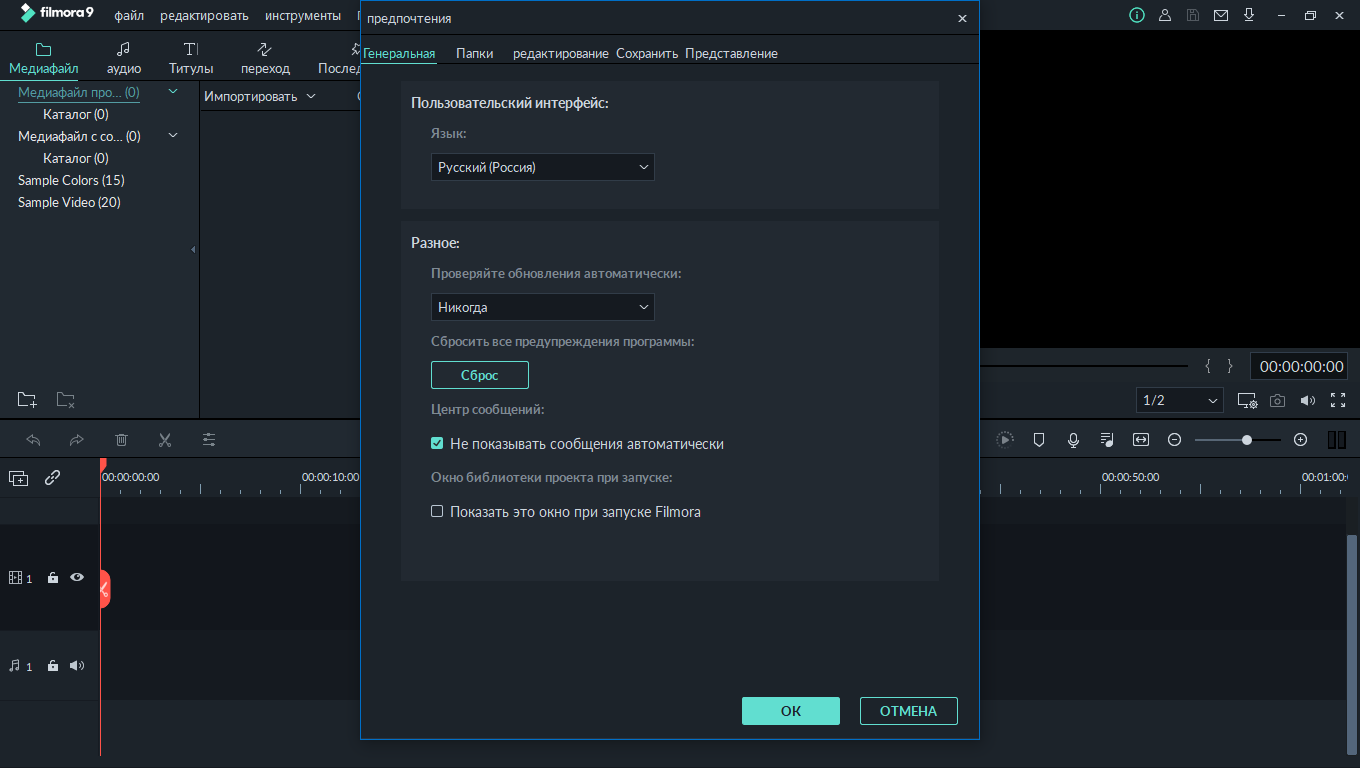Select Sample Colors (15) in media library
This screenshot has width=1360, height=768.
tap(71, 181)
